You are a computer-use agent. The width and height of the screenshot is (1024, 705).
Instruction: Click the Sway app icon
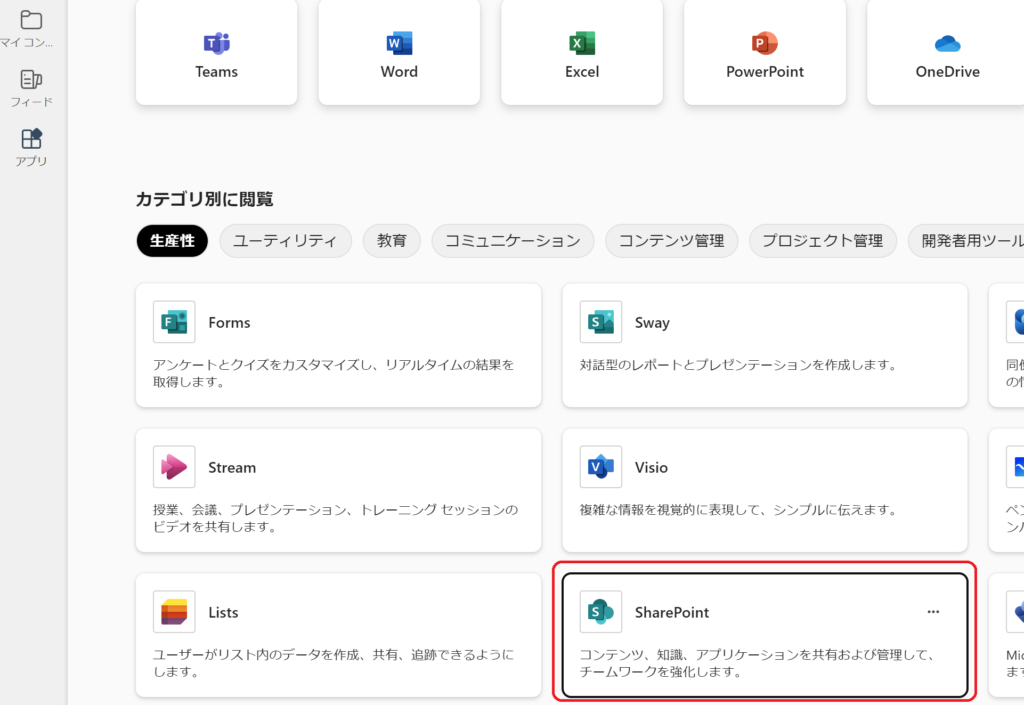[601, 322]
